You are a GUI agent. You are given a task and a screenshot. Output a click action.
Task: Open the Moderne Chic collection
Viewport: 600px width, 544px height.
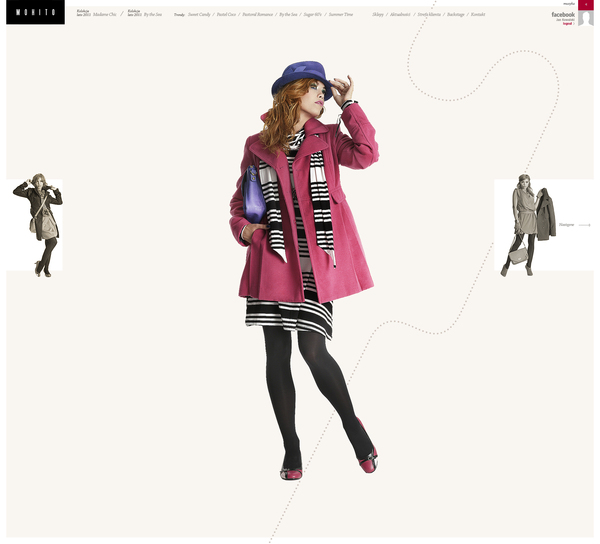[x=104, y=15]
